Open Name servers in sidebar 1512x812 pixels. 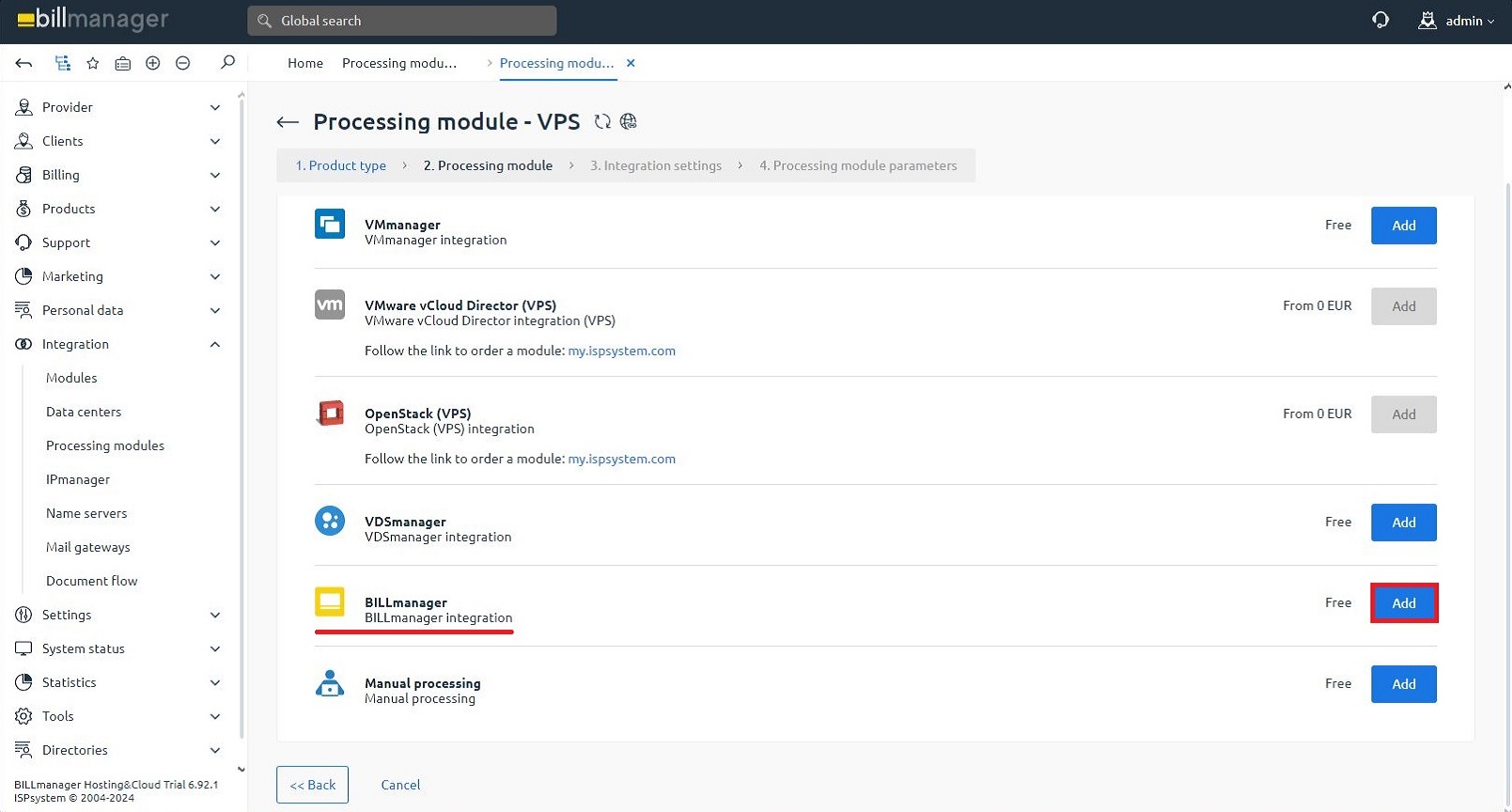(x=86, y=513)
